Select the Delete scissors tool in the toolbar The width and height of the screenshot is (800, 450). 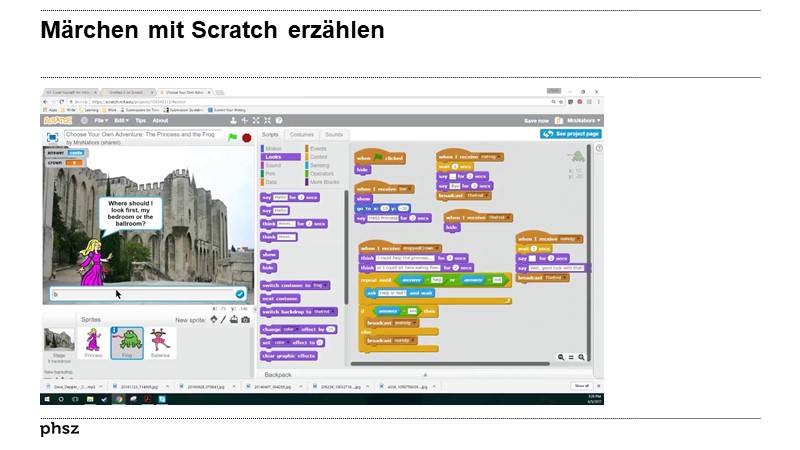pos(244,120)
